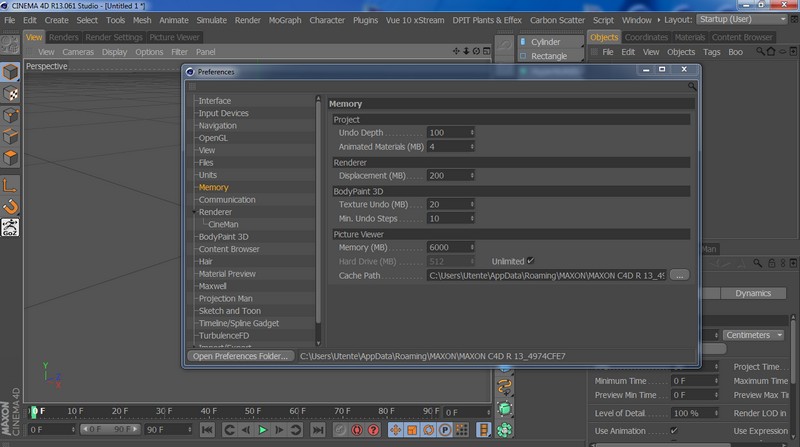Click the lock icon in Attributes manager
Screen dimensions: 800x447
tap(771, 263)
